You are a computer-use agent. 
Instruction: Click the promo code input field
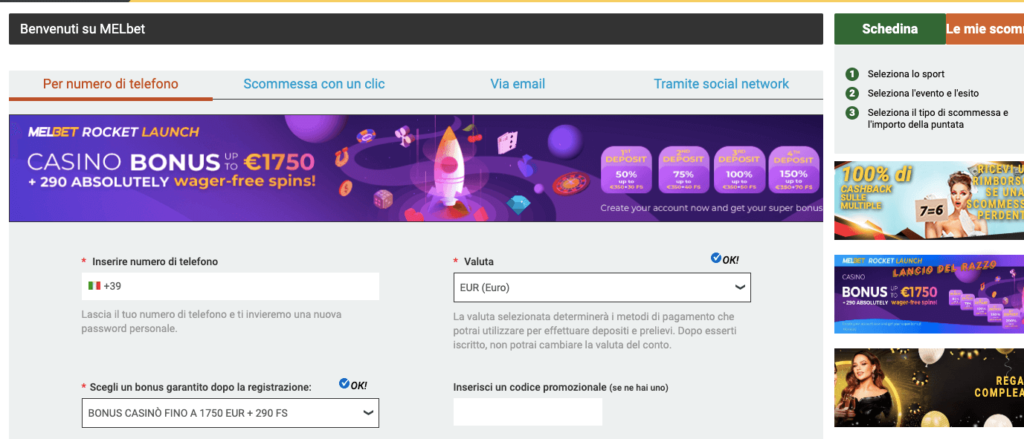528,412
